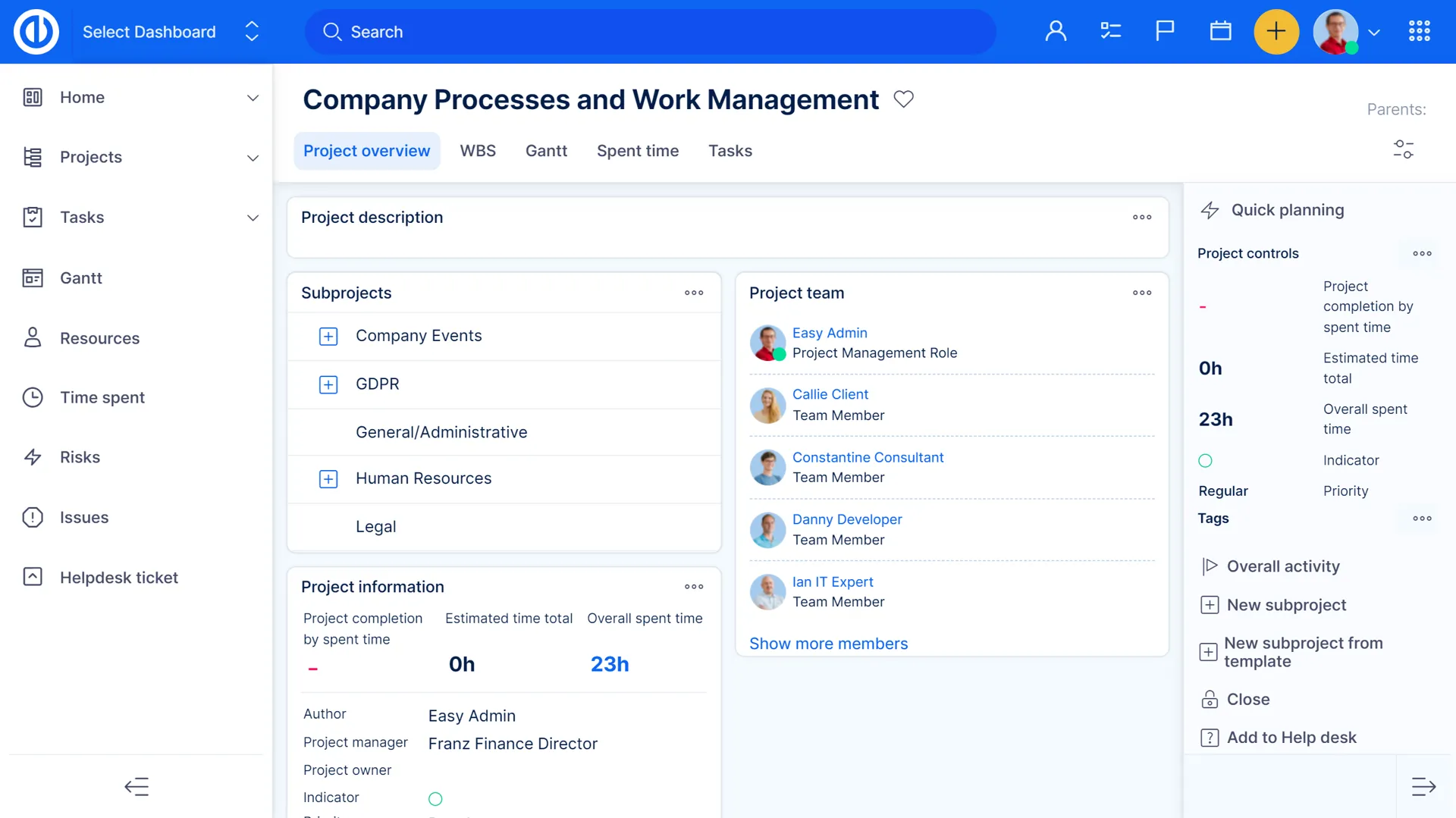Screen dimensions: 1456x818
Task: Open the flag icon in top bar
Action: (1165, 31)
